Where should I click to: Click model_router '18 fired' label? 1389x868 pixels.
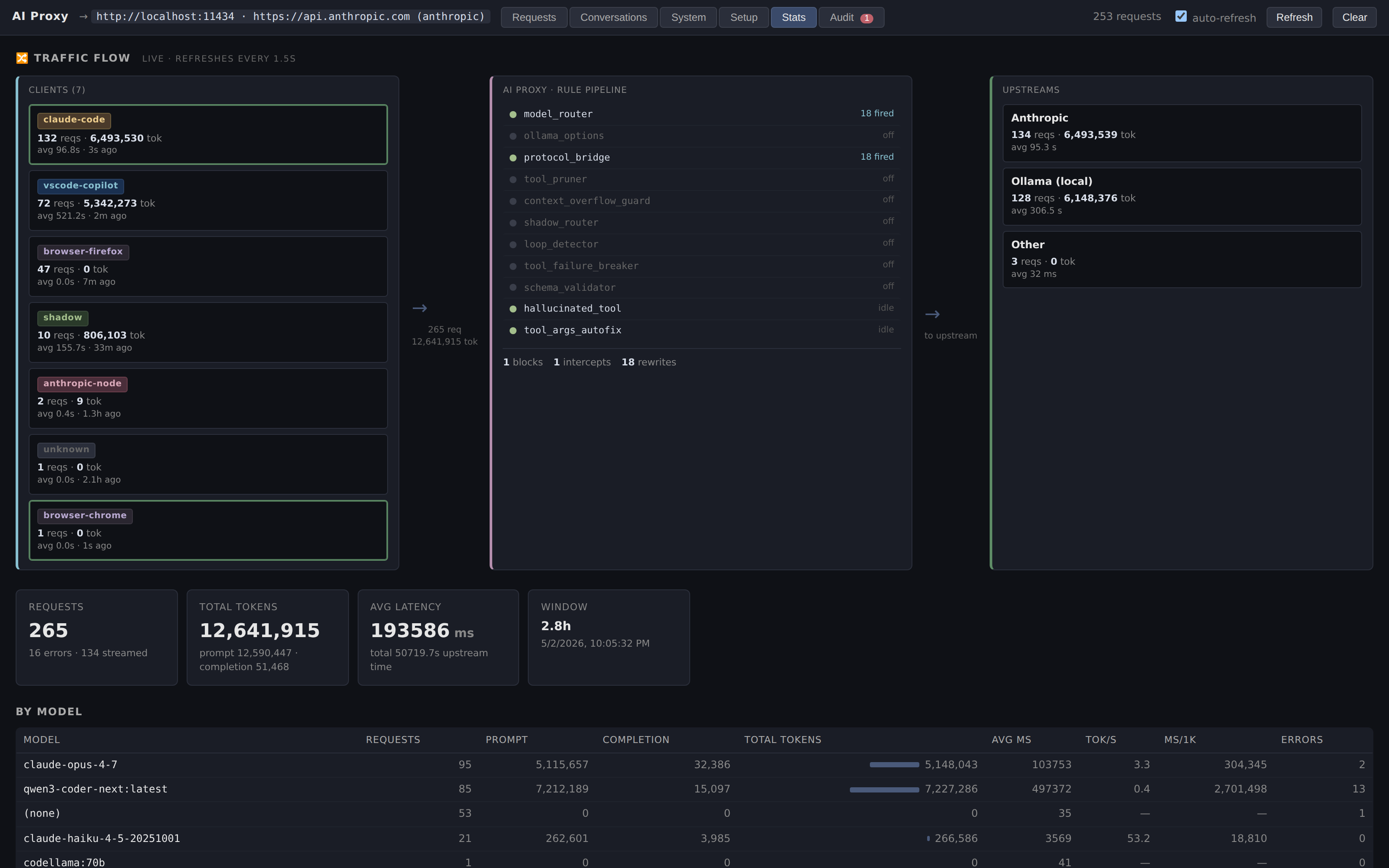(876, 113)
